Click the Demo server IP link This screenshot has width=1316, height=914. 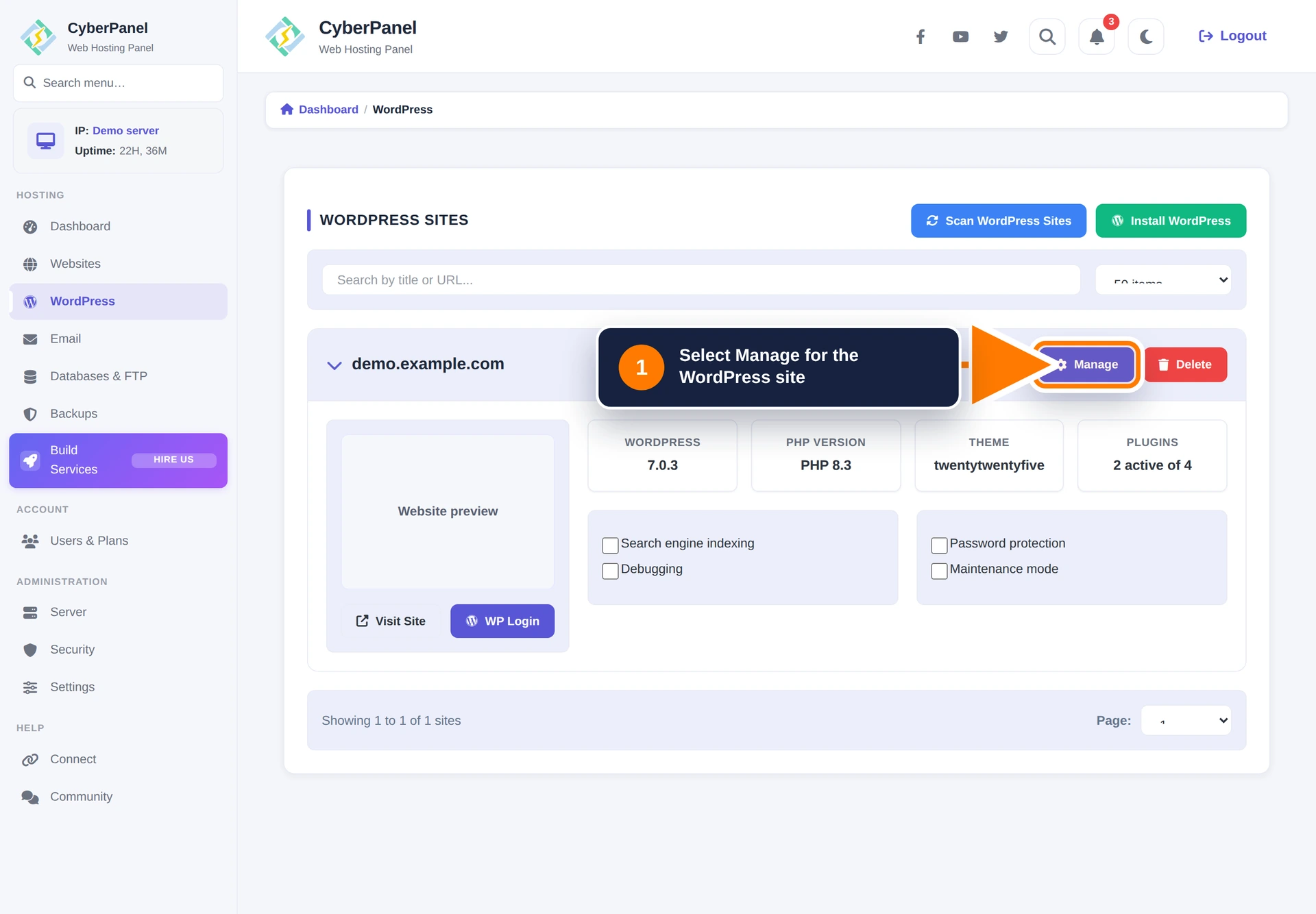click(125, 131)
